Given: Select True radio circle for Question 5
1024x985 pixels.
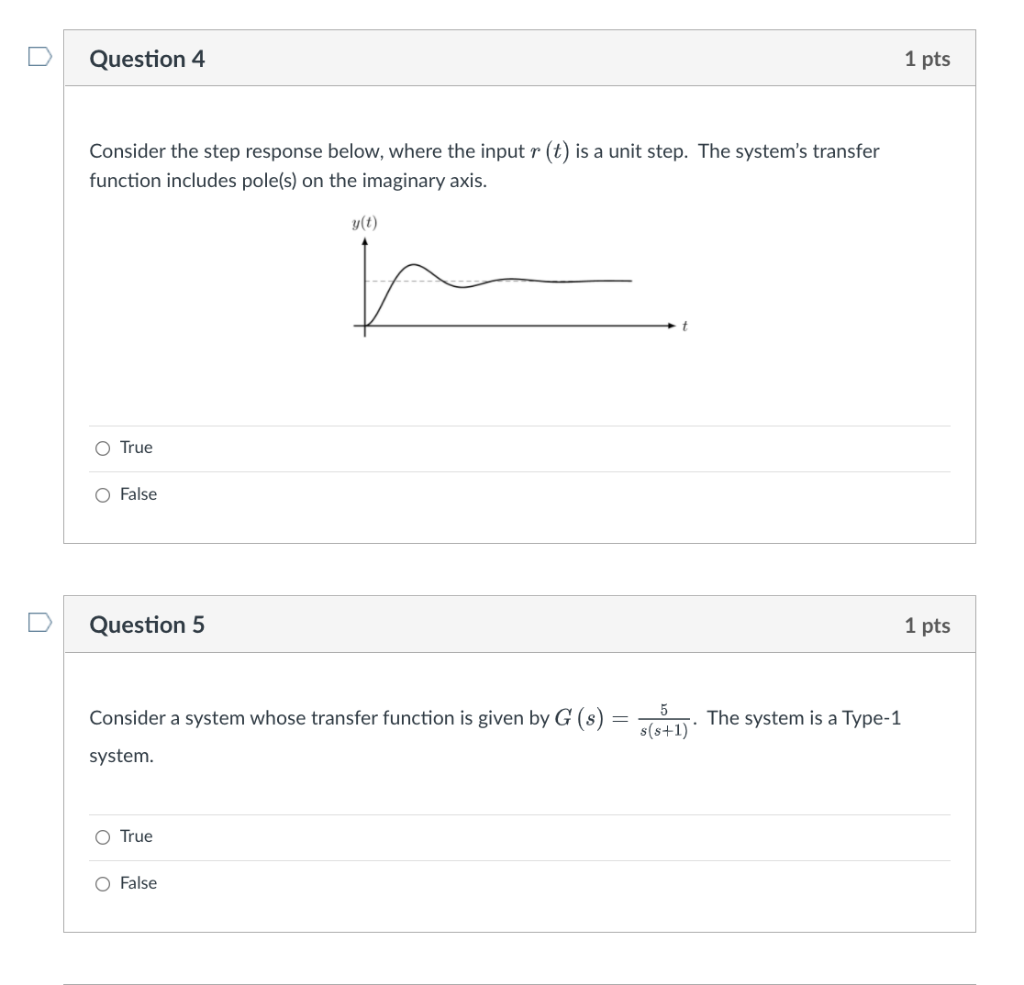Looking at the screenshot, I should [103, 837].
